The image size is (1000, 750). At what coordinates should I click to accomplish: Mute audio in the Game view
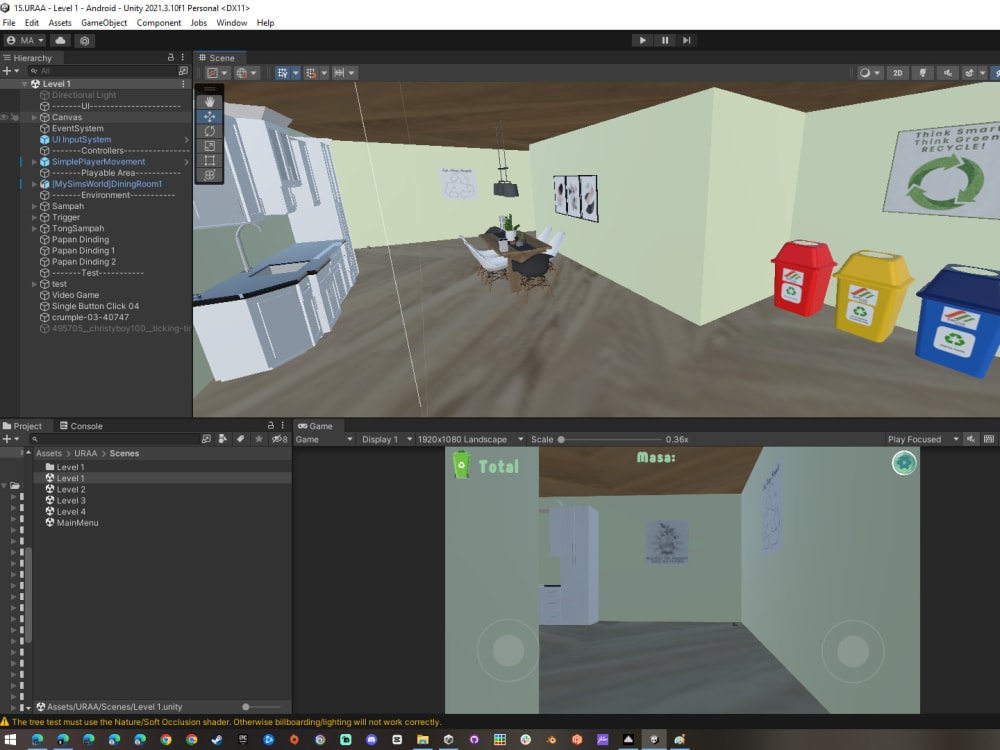click(x=970, y=438)
